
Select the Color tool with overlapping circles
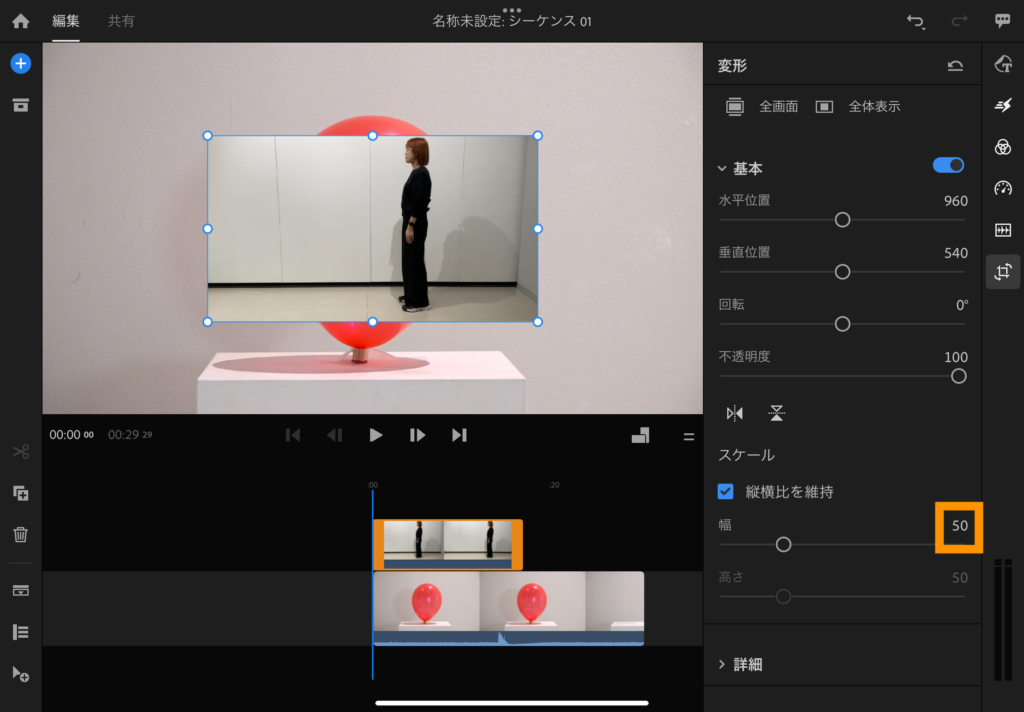coord(1003,147)
